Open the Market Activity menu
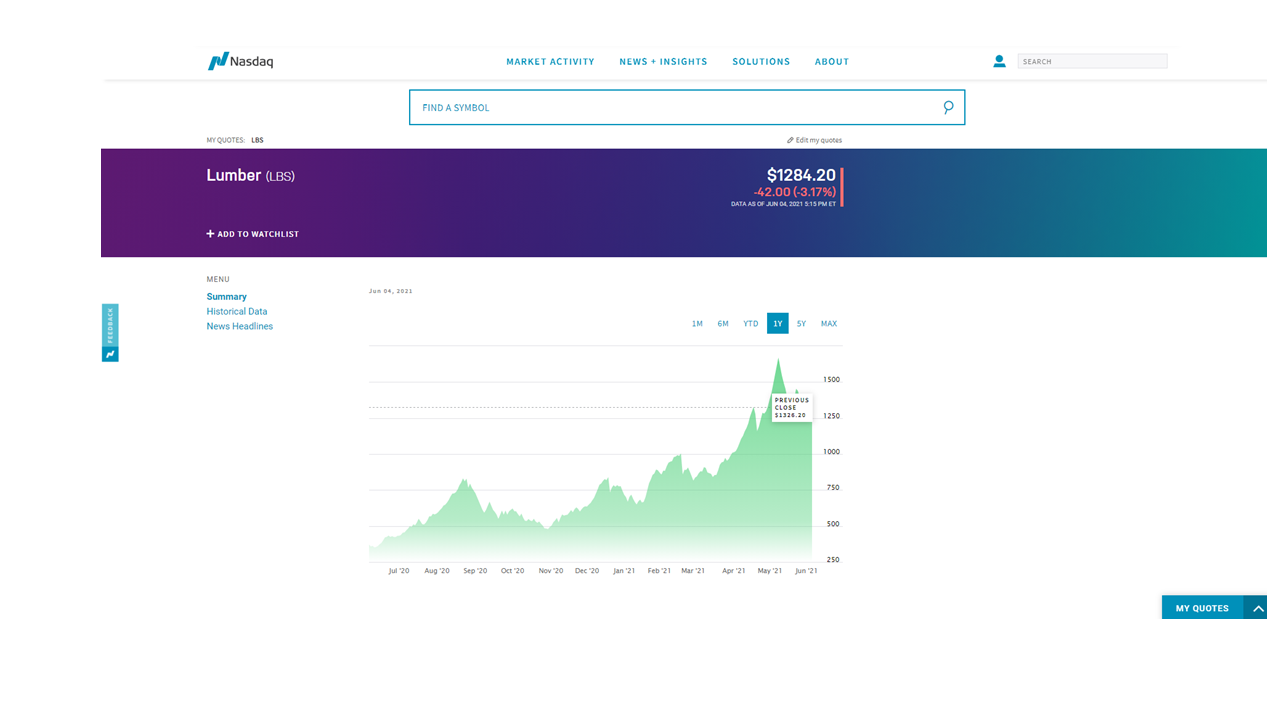The image size is (1280, 720). pos(550,62)
